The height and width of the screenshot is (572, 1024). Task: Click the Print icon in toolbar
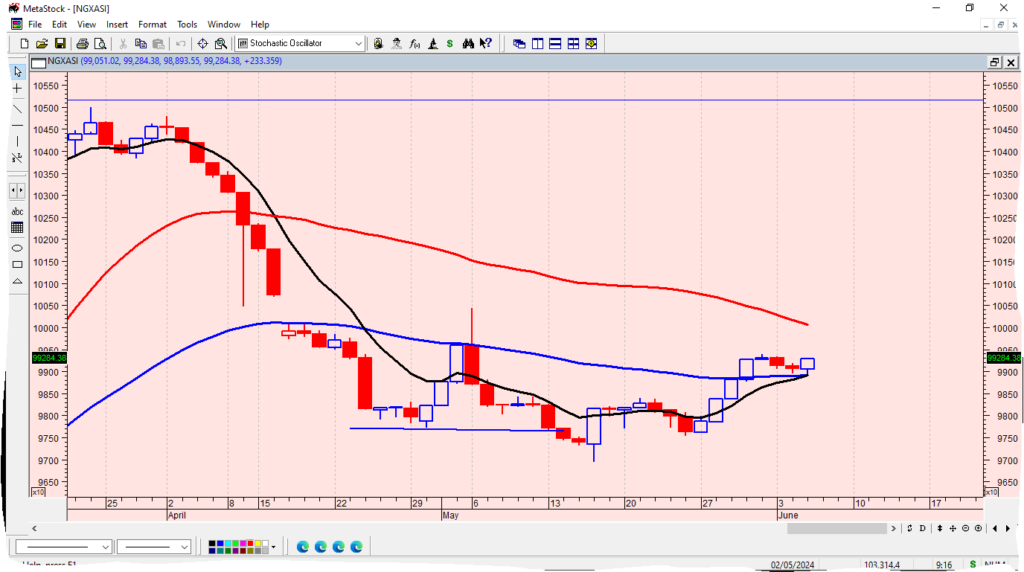(83, 44)
